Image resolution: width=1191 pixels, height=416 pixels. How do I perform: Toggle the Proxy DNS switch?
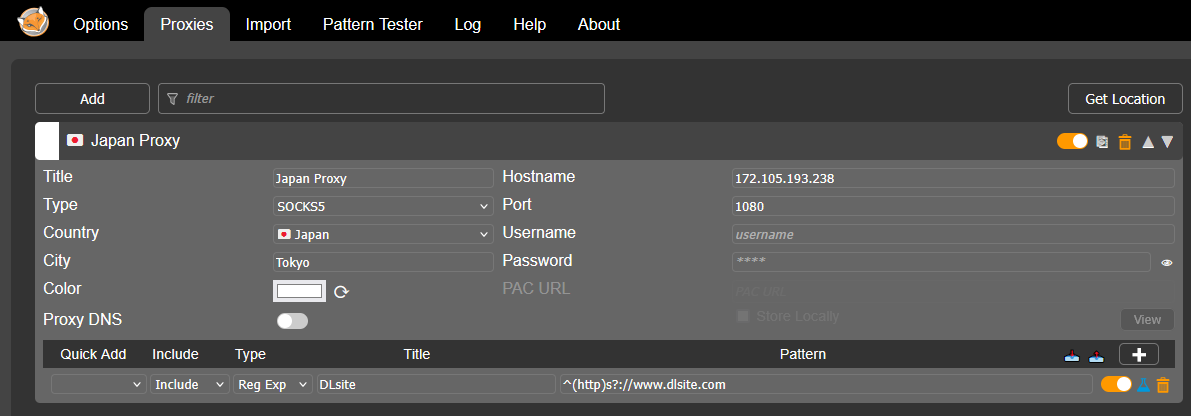point(292,321)
